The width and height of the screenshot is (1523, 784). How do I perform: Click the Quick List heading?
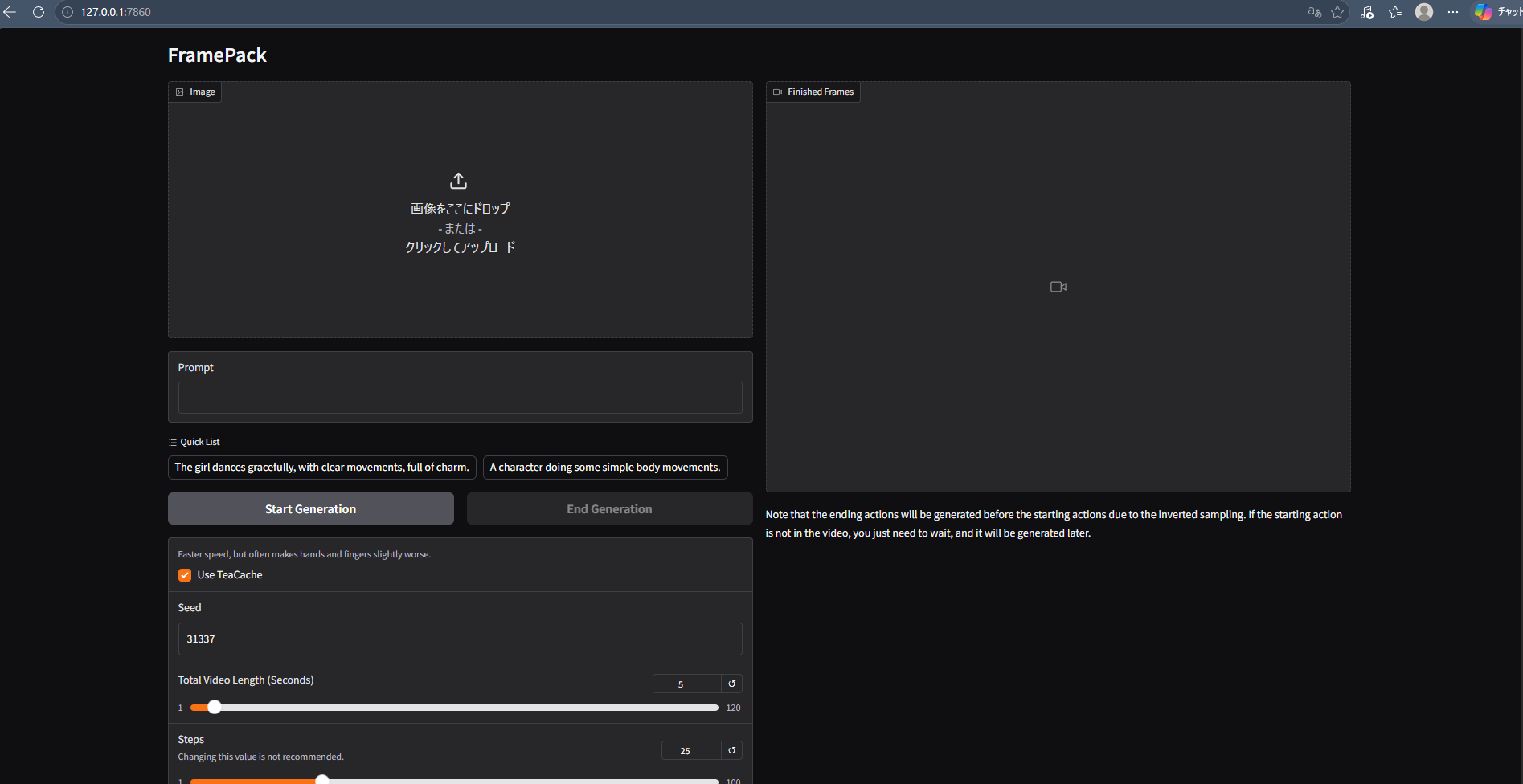pyautogui.click(x=194, y=442)
